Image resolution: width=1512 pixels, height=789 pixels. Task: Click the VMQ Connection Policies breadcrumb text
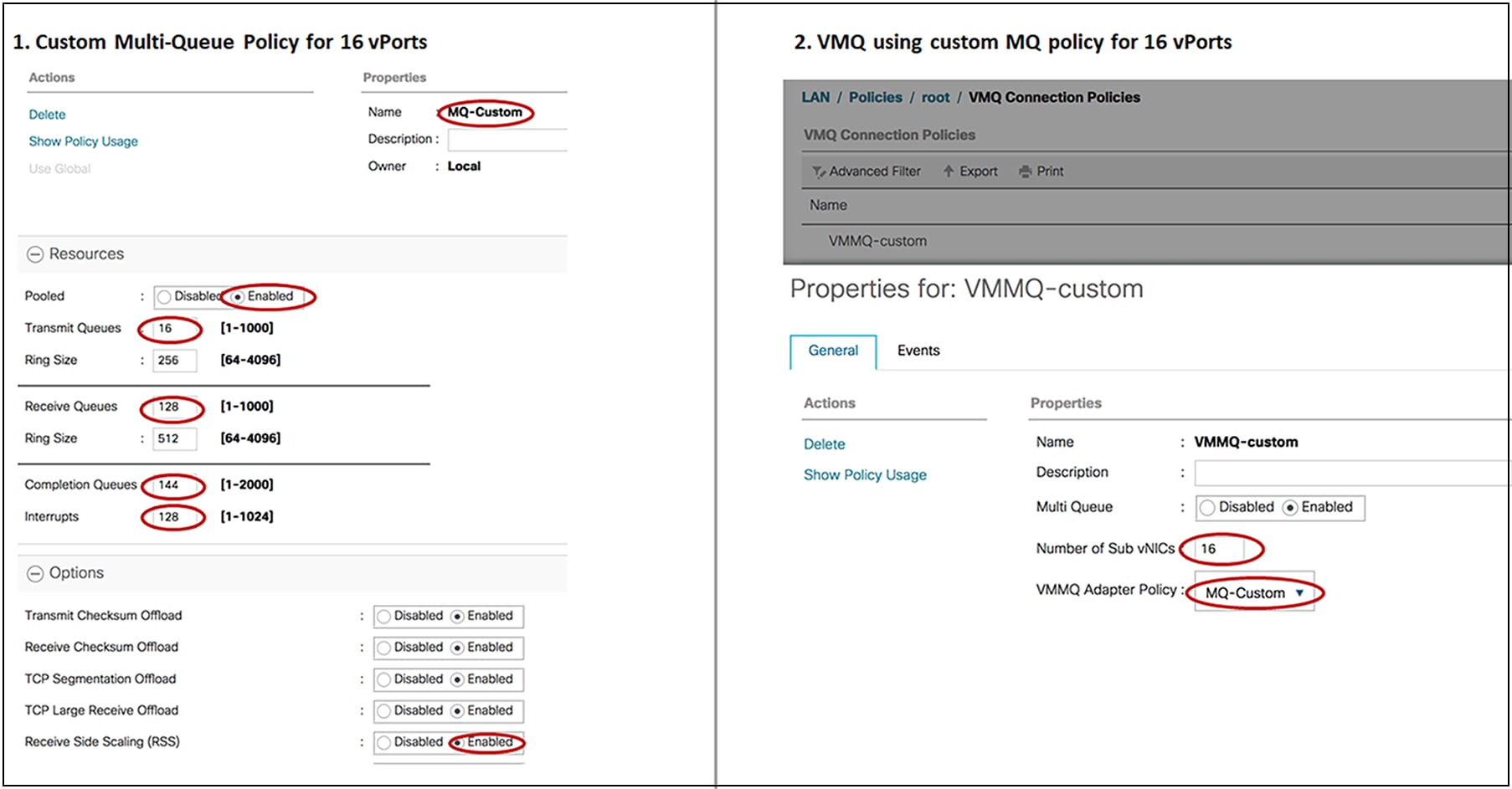pos(1054,97)
